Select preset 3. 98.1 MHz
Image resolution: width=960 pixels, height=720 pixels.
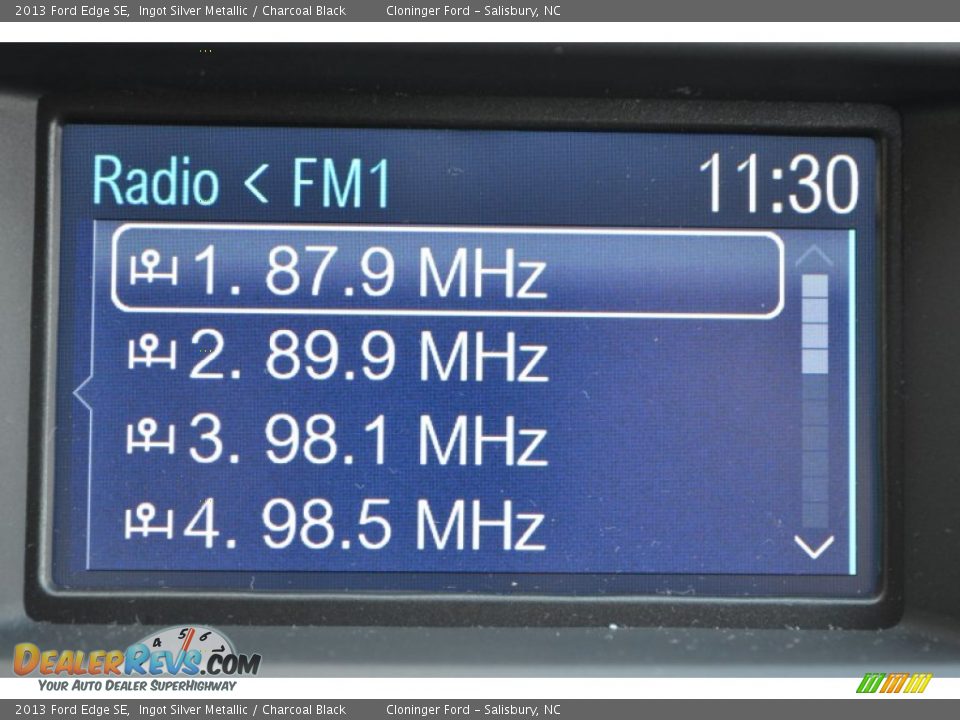pyautogui.click(x=337, y=440)
